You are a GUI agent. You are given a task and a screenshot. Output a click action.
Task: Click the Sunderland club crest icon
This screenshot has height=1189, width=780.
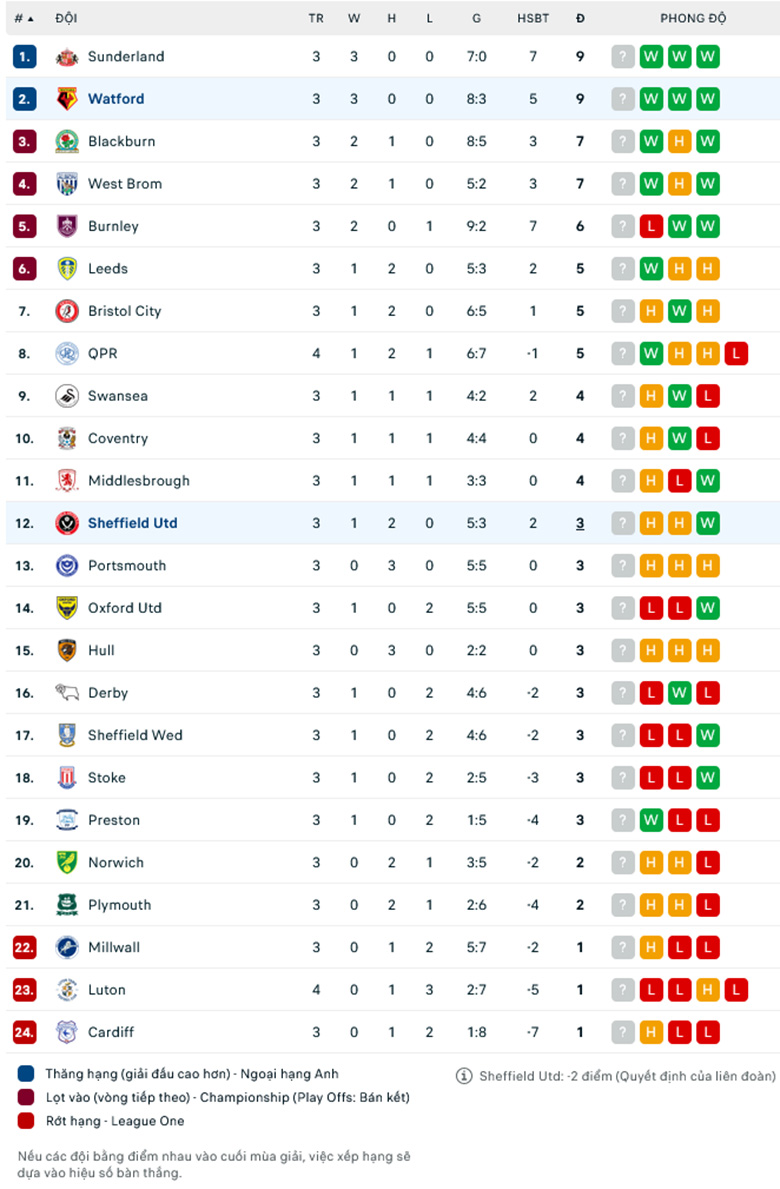point(67,57)
